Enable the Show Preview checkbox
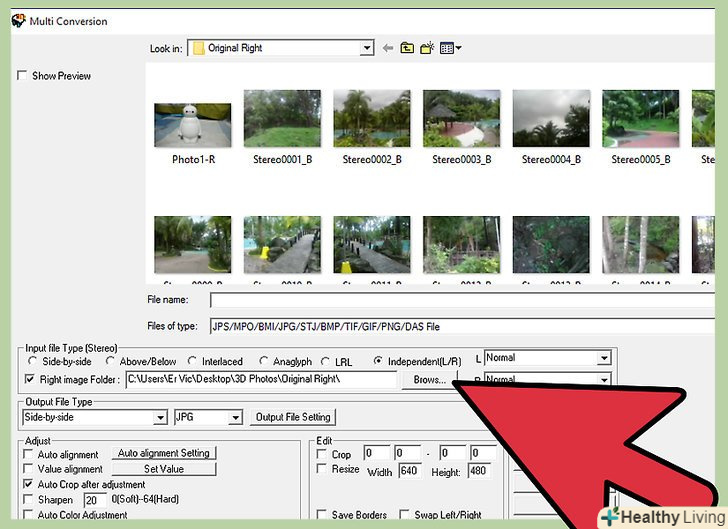The width and height of the screenshot is (728, 529). point(23,76)
